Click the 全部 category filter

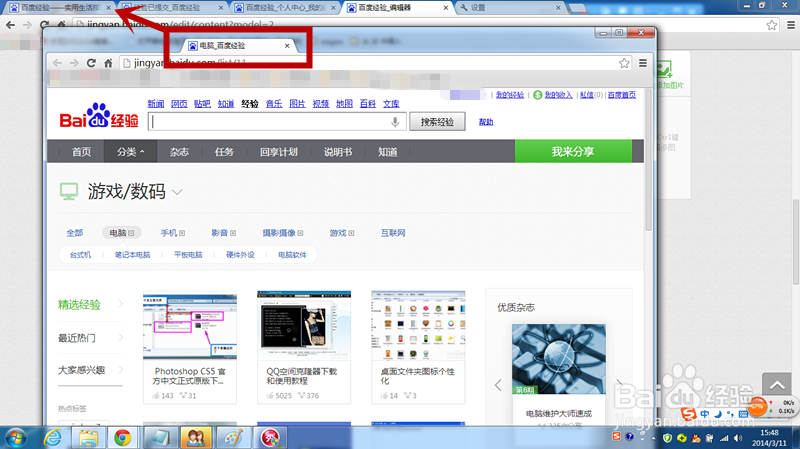pos(74,233)
